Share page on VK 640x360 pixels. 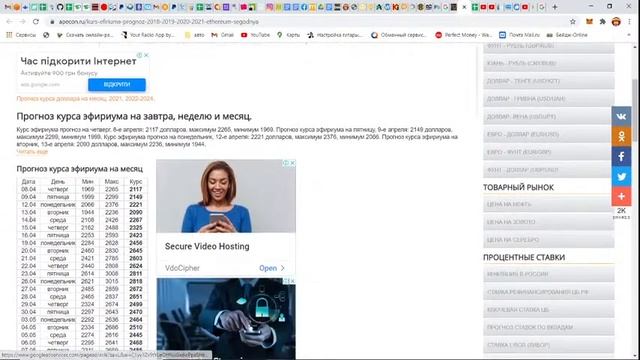621,116
